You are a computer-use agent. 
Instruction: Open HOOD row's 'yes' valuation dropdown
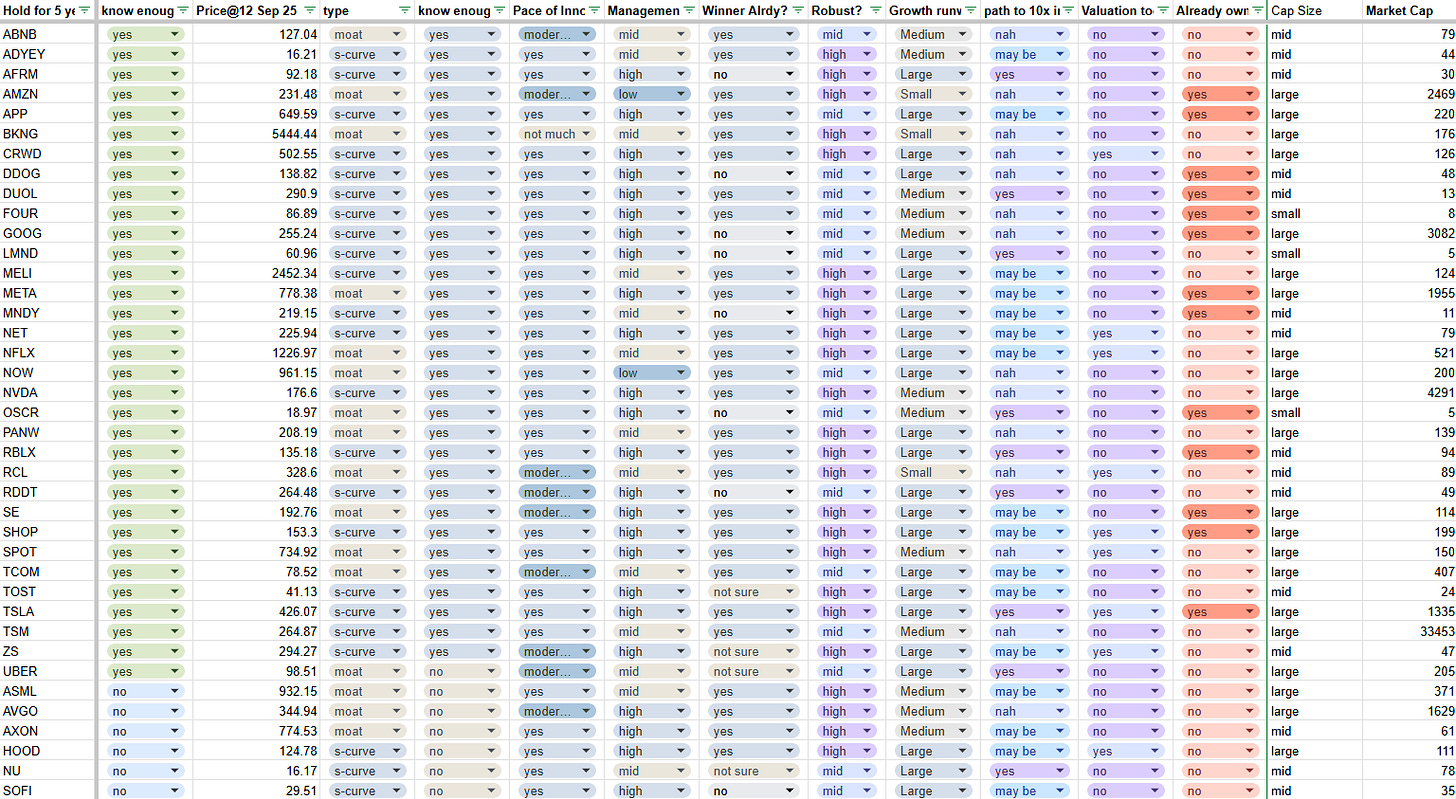click(1128, 751)
